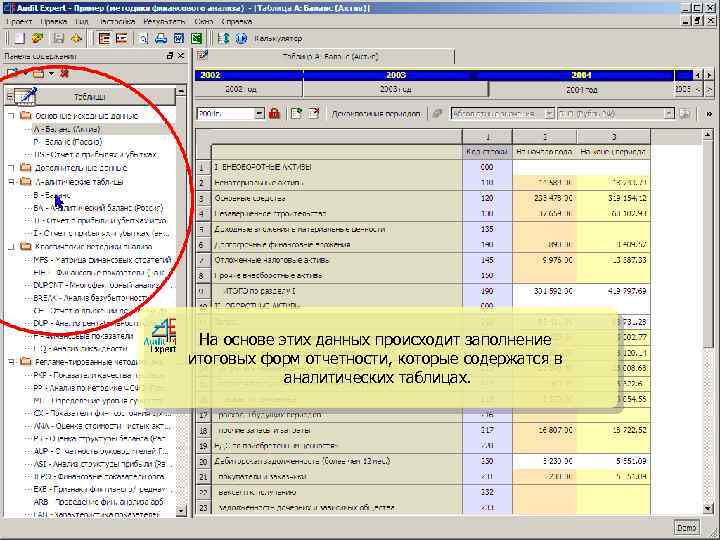Click the grayed icon after currency dropdown
The height and width of the screenshot is (540, 720).
tap(685, 113)
